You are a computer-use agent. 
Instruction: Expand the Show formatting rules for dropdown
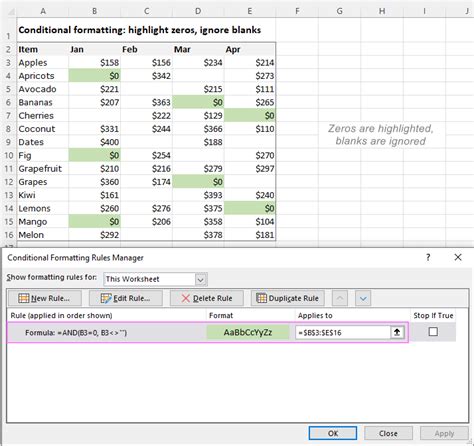pos(200,279)
